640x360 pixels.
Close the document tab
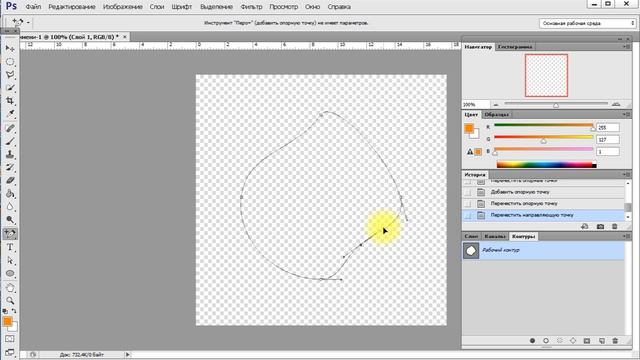coord(125,37)
